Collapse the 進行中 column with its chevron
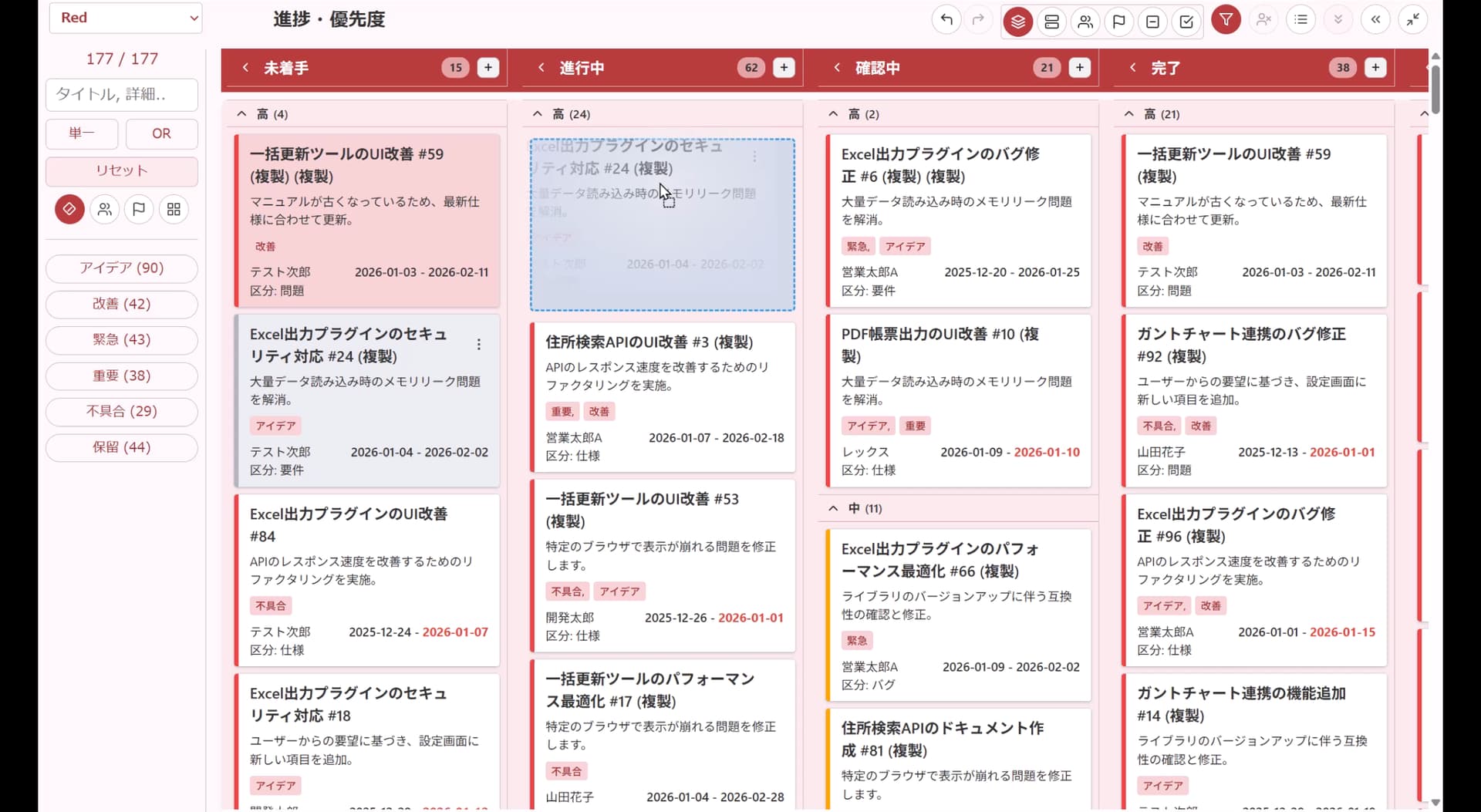 coord(541,68)
